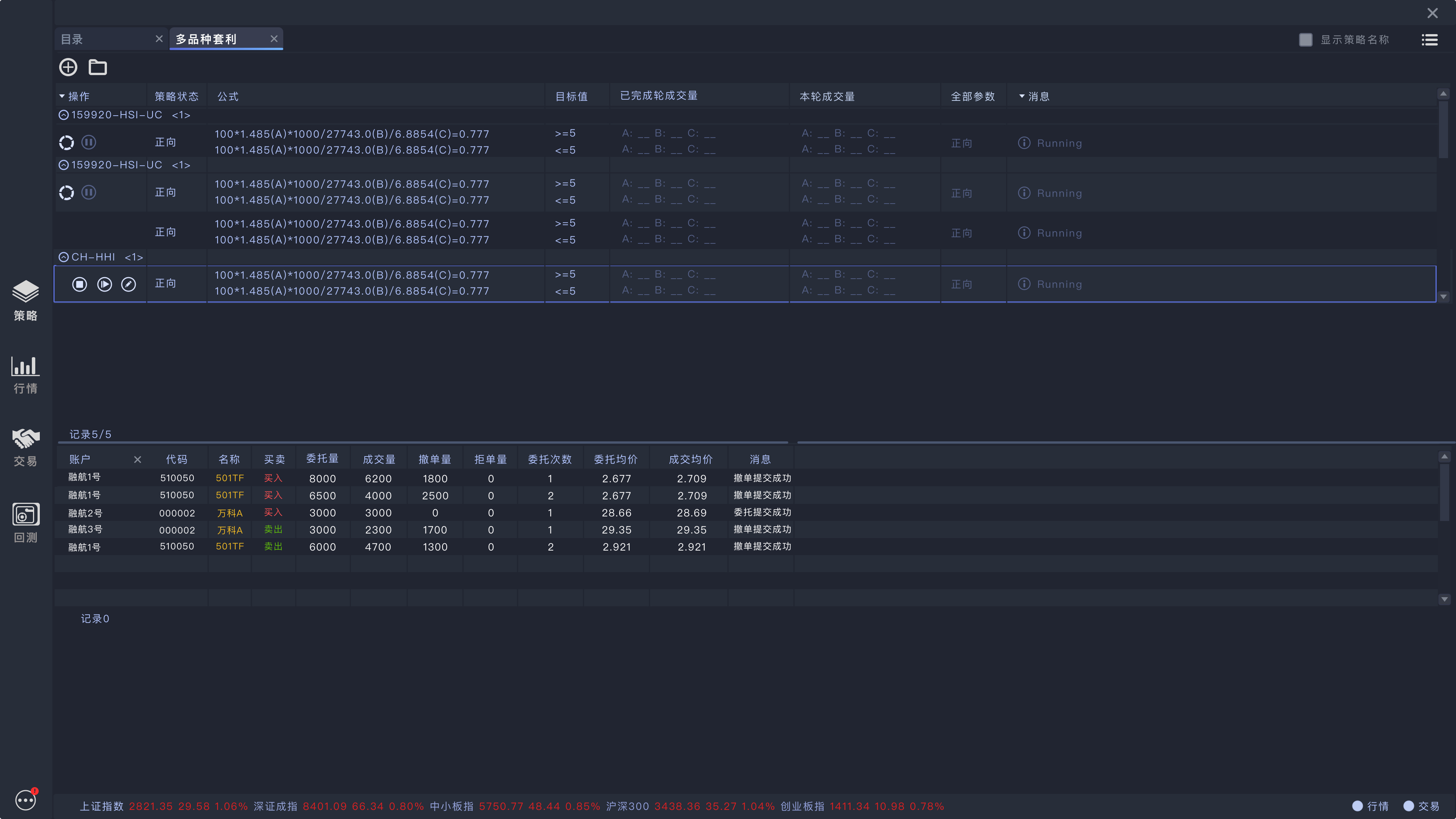1456x819 pixels.
Task: Sort by 策略状态 column header
Action: [x=177, y=97]
